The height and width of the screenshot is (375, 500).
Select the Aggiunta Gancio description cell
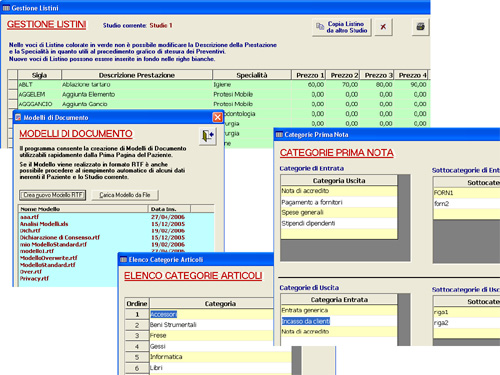[x=137, y=104]
